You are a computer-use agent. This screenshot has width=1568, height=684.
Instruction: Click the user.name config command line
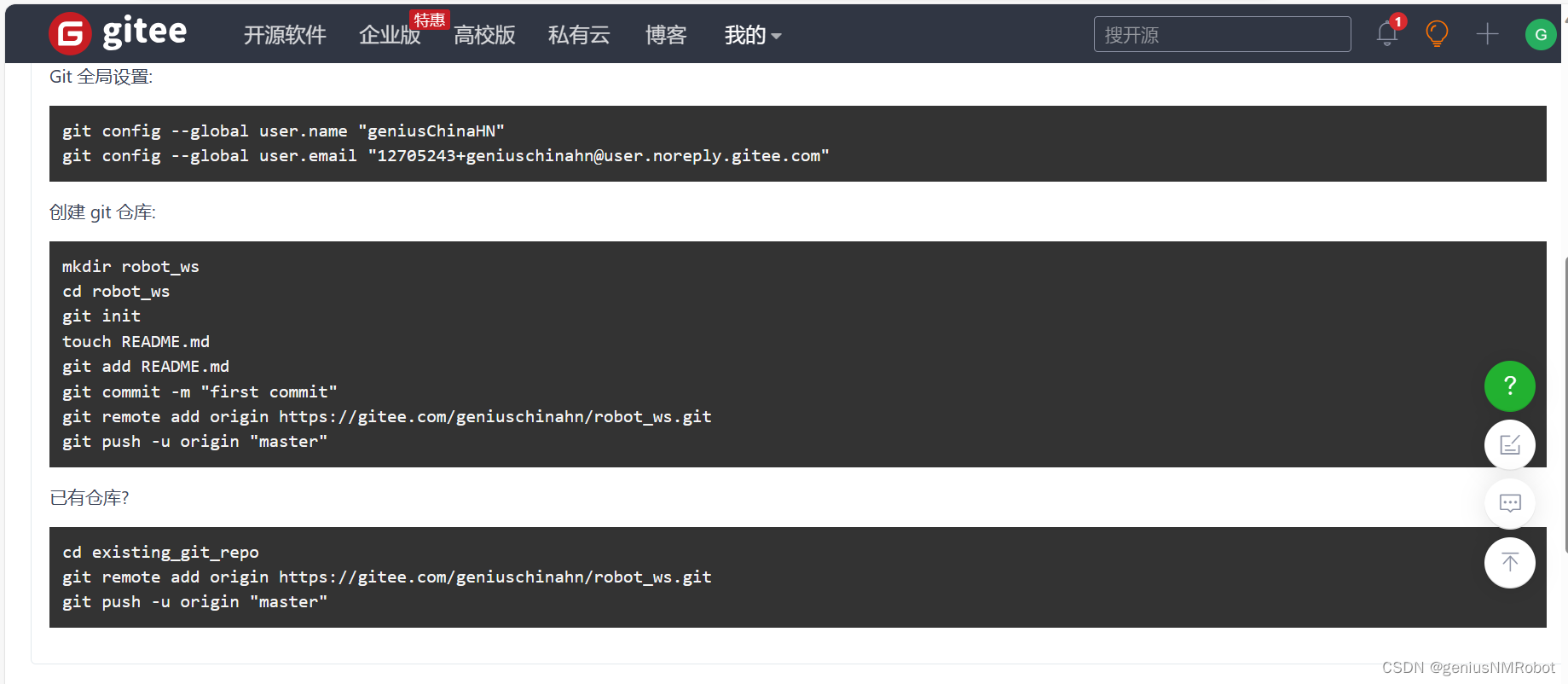(283, 130)
